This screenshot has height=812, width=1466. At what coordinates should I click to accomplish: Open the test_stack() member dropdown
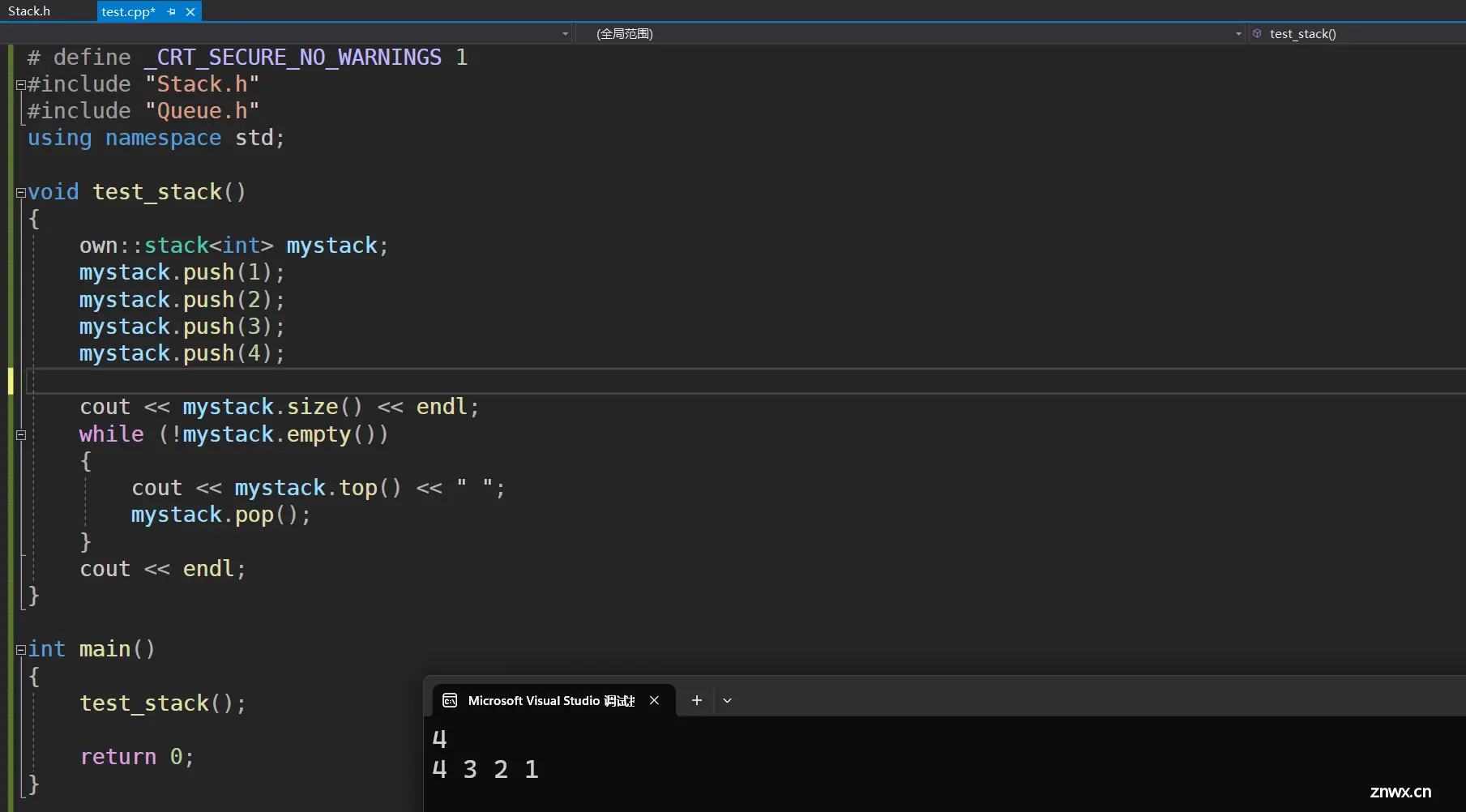[1357, 33]
